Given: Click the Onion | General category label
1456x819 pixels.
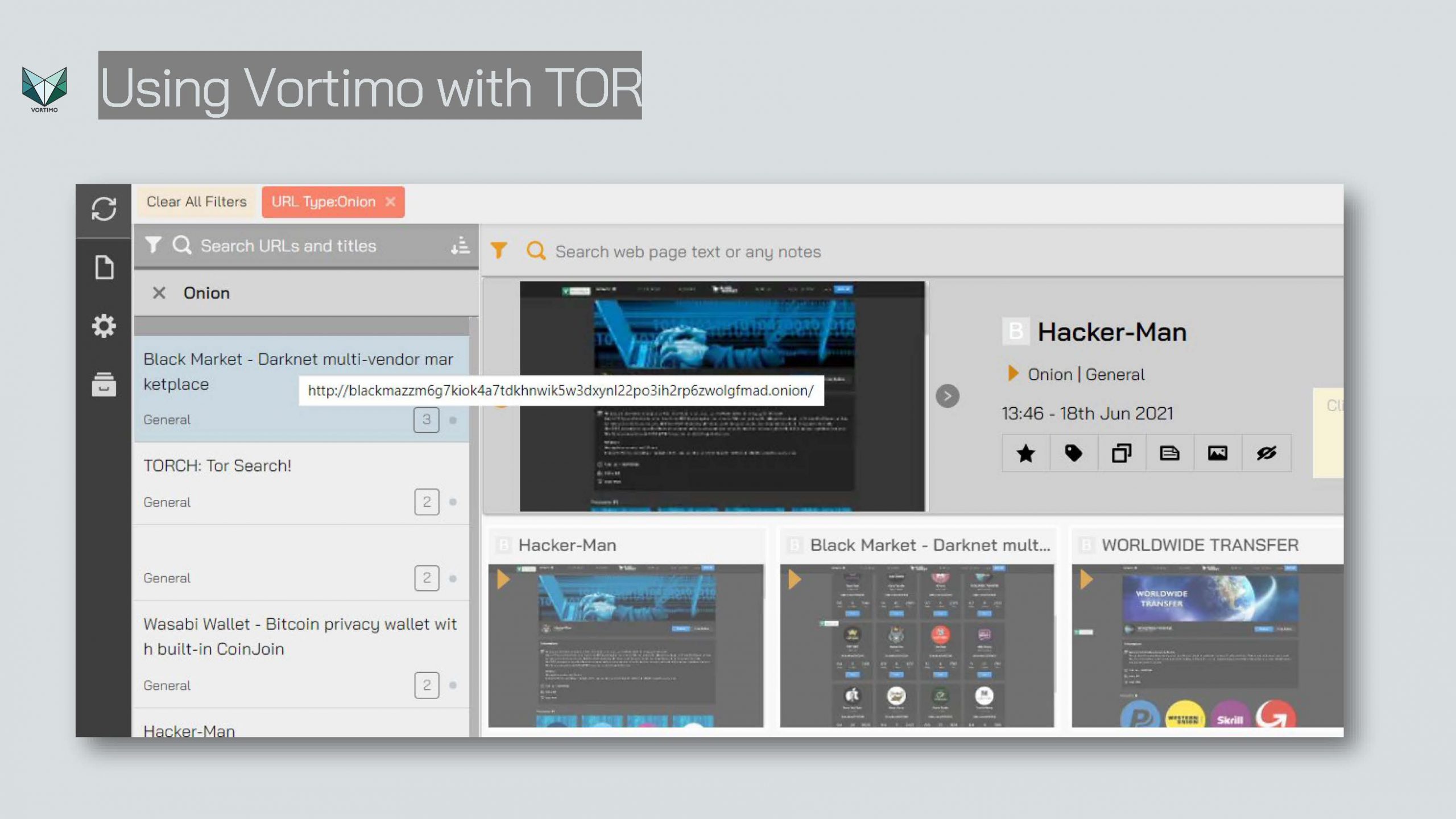Looking at the screenshot, I should pyautogui.click(x=1086, y=374).
